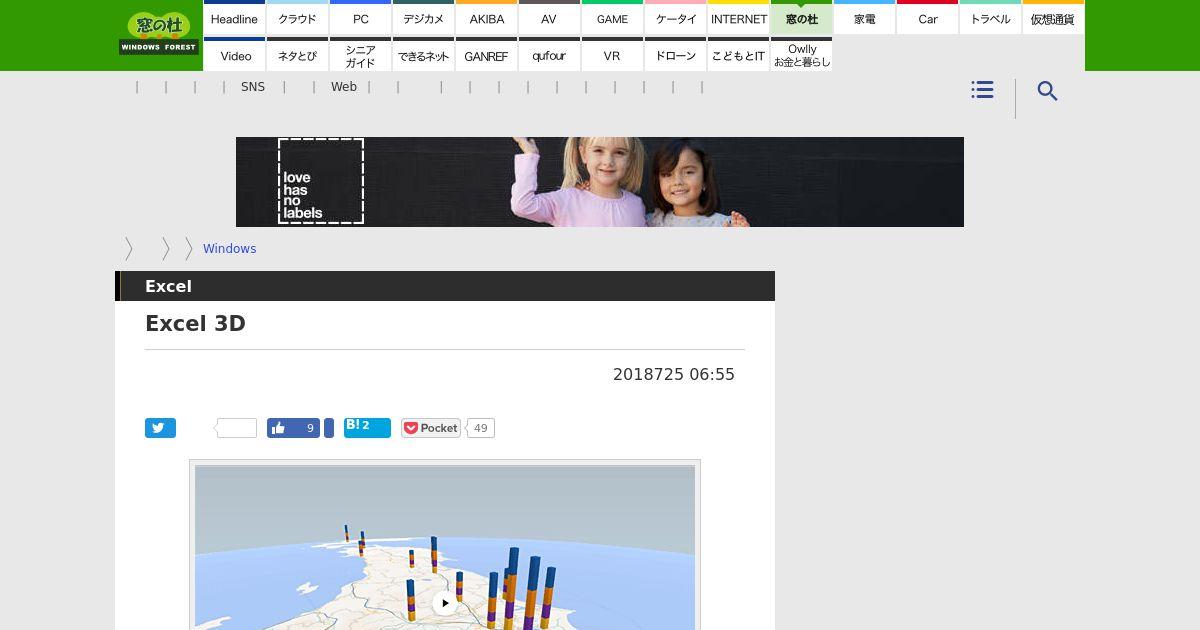The height and width of the screenshot is (630, 1200).
Task: Click the Facebook share button beside like
Action: pos(329,428)
